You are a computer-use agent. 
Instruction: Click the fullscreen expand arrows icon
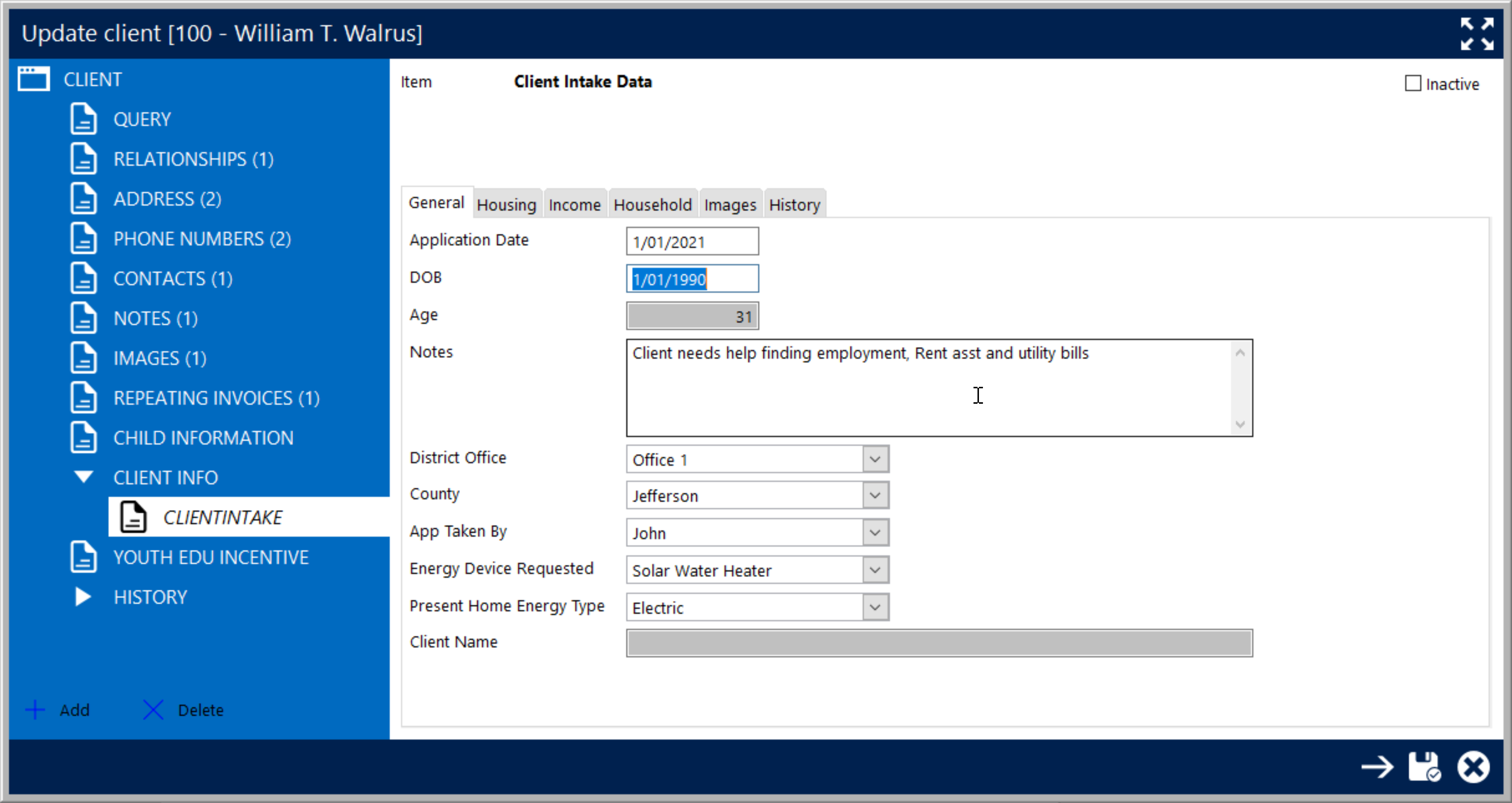tap(1477, 33)
